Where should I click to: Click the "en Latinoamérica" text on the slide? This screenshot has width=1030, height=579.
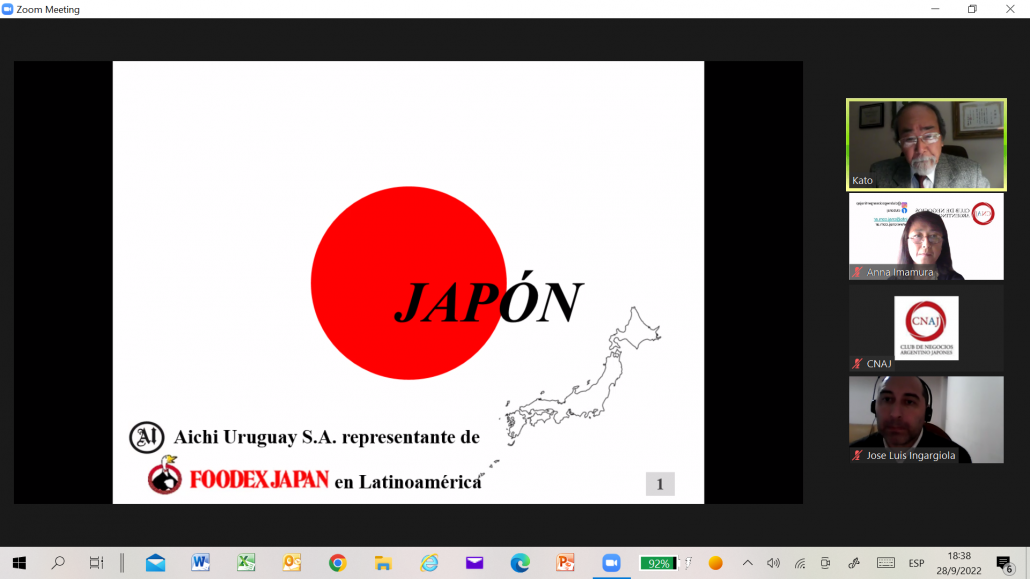click(x=408, y=482)
